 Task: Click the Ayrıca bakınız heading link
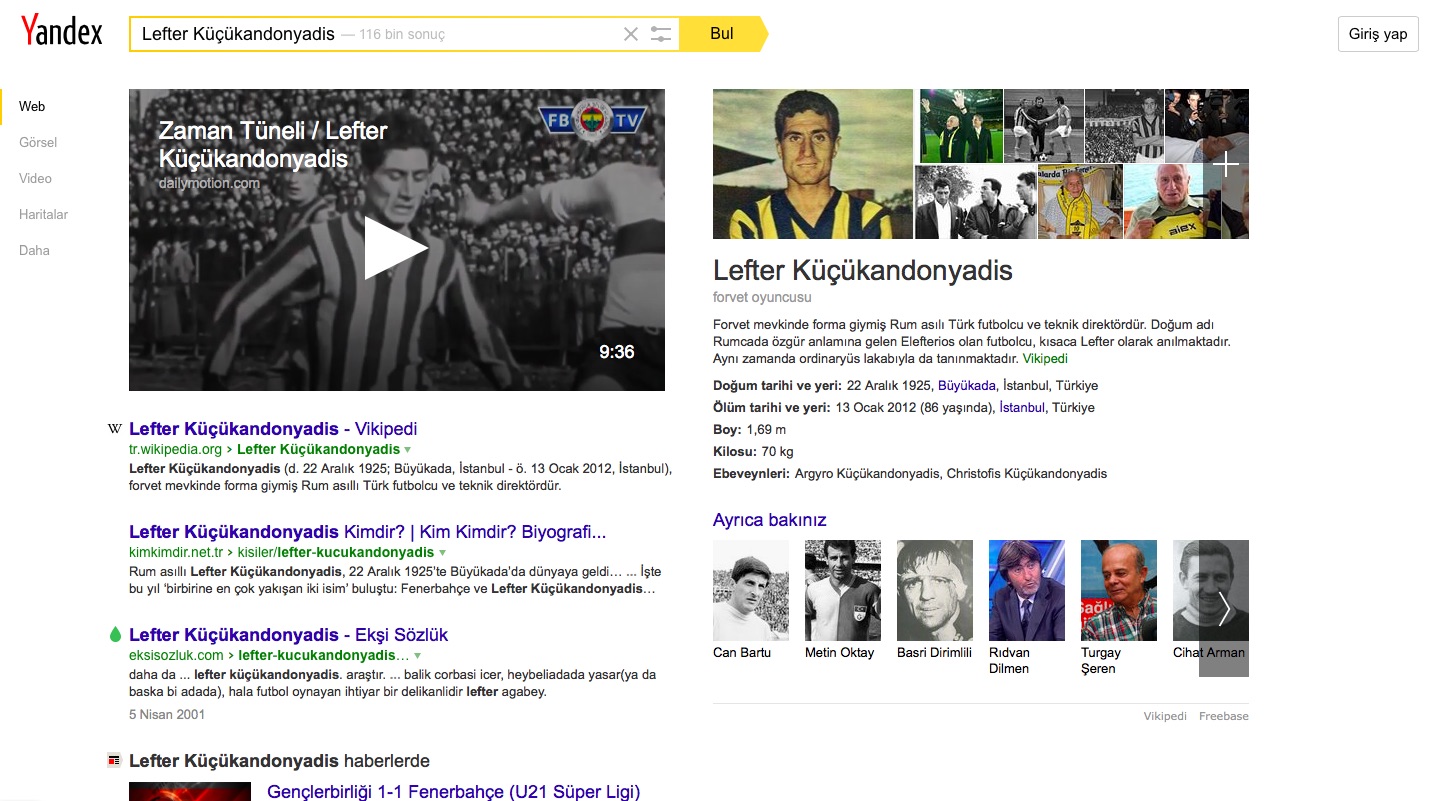click(770, 520)
